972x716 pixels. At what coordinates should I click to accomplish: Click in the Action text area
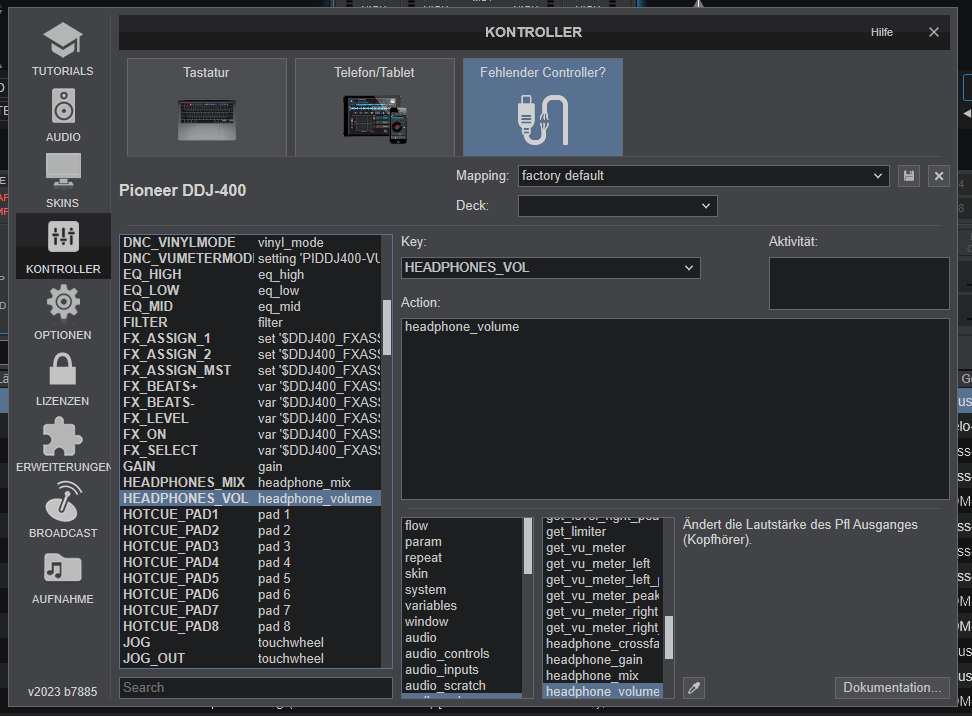tap(675, 409)
